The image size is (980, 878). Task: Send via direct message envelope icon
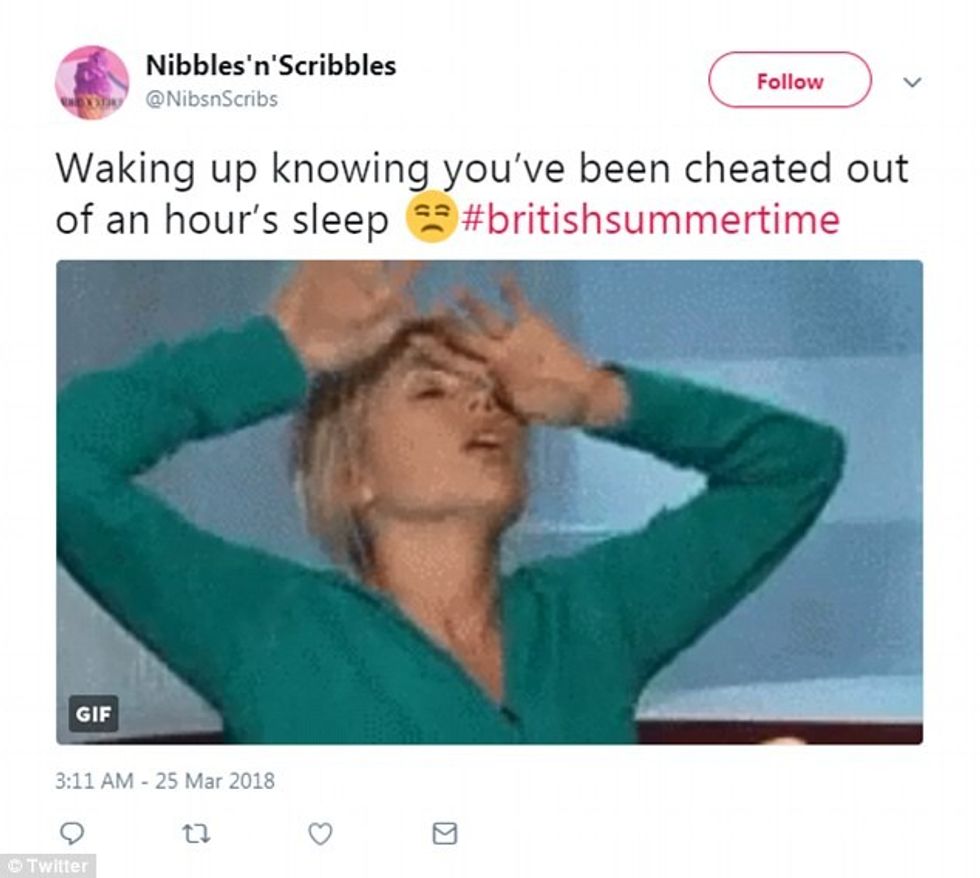(x=445, y=834)
